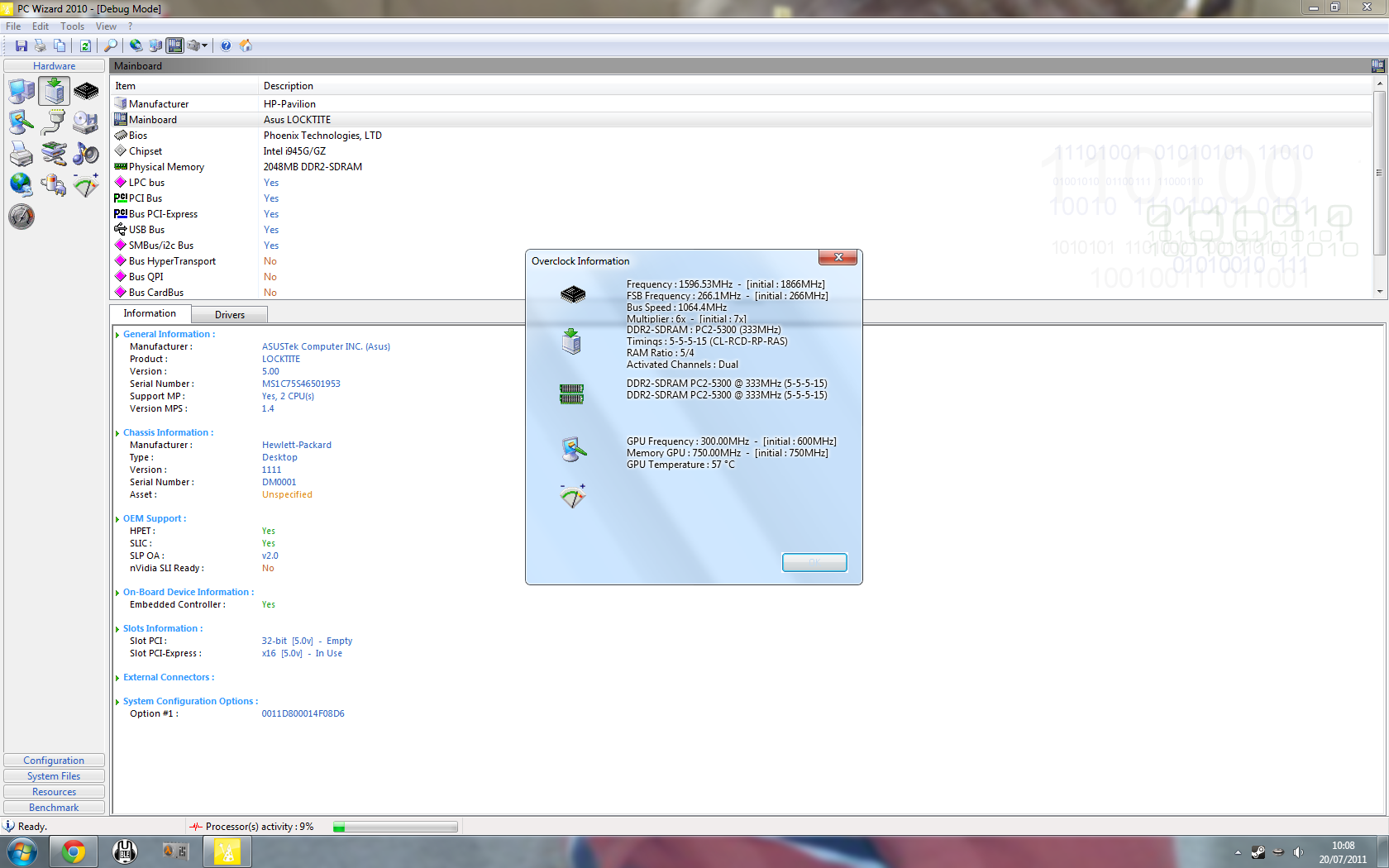Open the View menu
The height and width of the screenshot is (868, 1389).
tap(106, 26)
